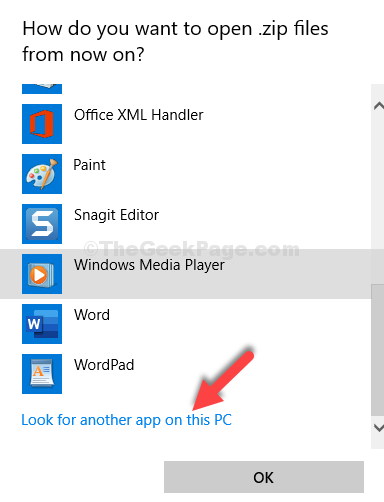Screen dimensions: 384x502
Task: Click the scrollbar down arrow
Action: [x=378, y=428]
